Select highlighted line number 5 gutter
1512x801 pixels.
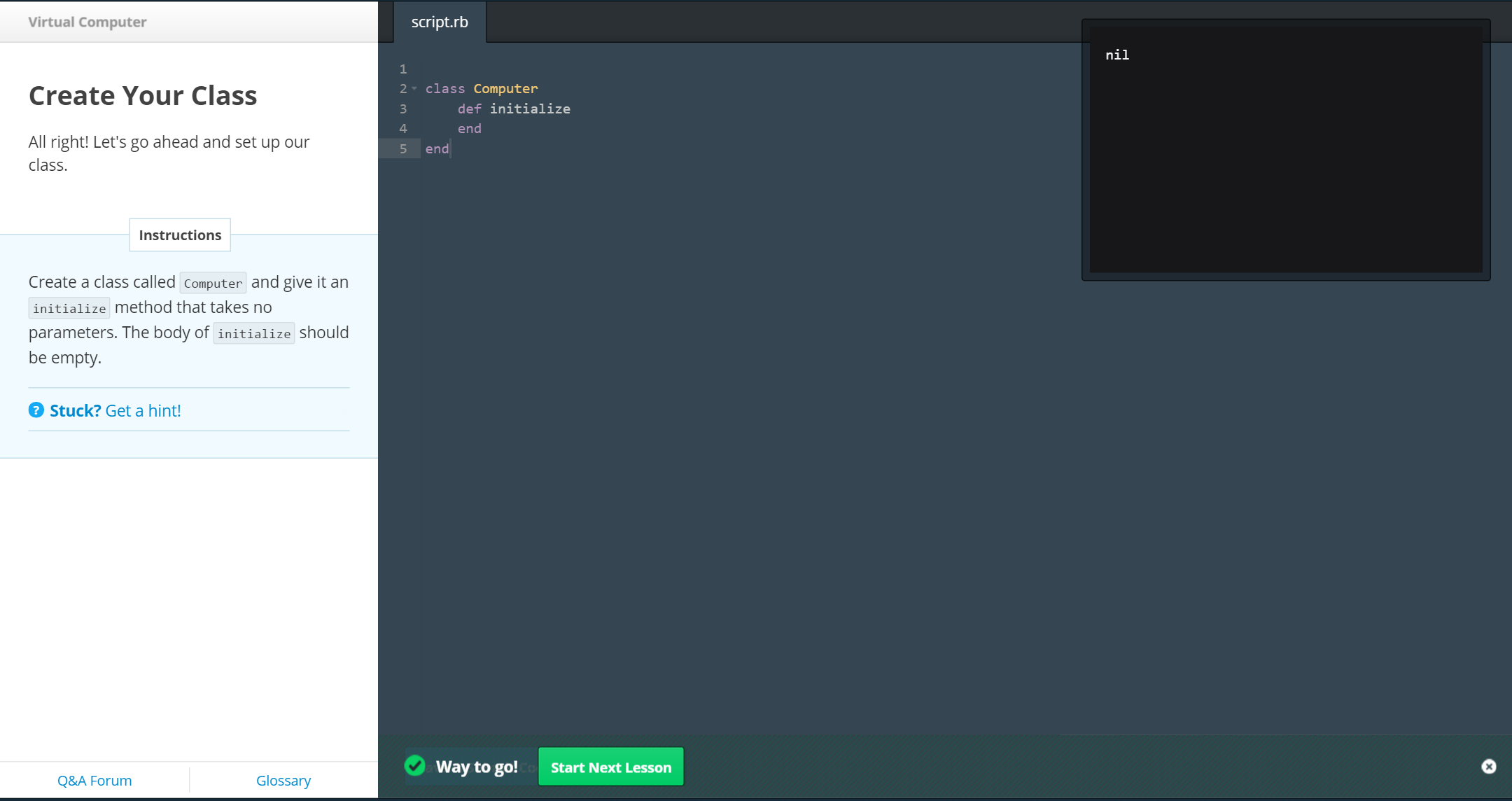pos(403,148)
